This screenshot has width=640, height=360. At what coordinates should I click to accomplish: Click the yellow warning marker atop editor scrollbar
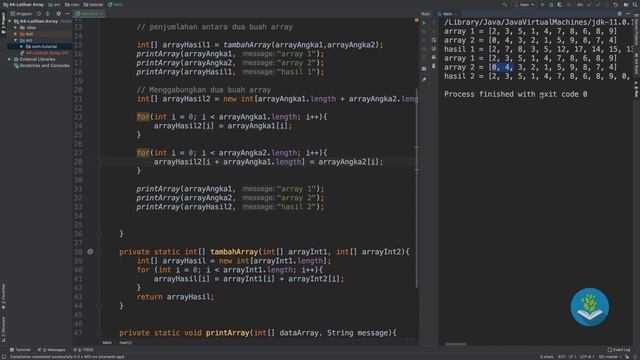pos(416,20)
